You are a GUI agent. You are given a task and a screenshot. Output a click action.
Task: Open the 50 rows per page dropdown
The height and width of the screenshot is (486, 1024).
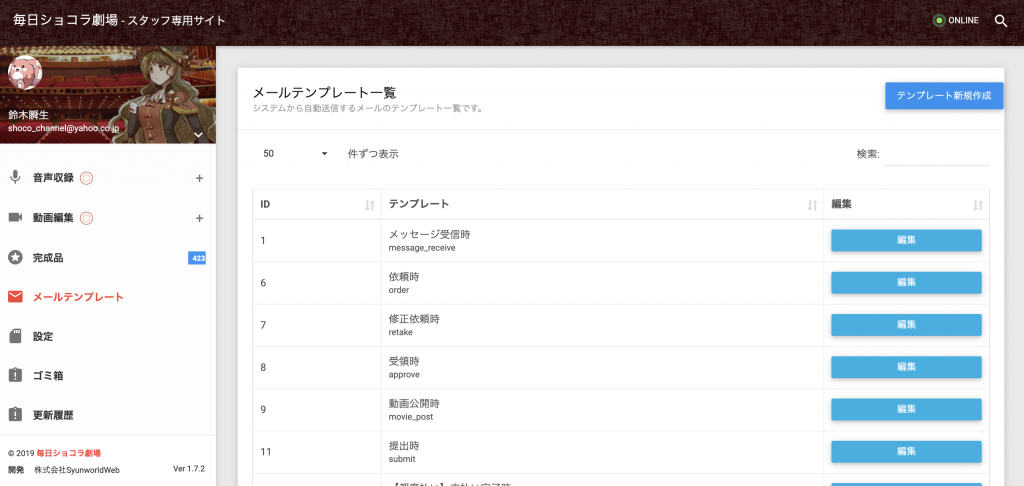(x=295, y=154)
